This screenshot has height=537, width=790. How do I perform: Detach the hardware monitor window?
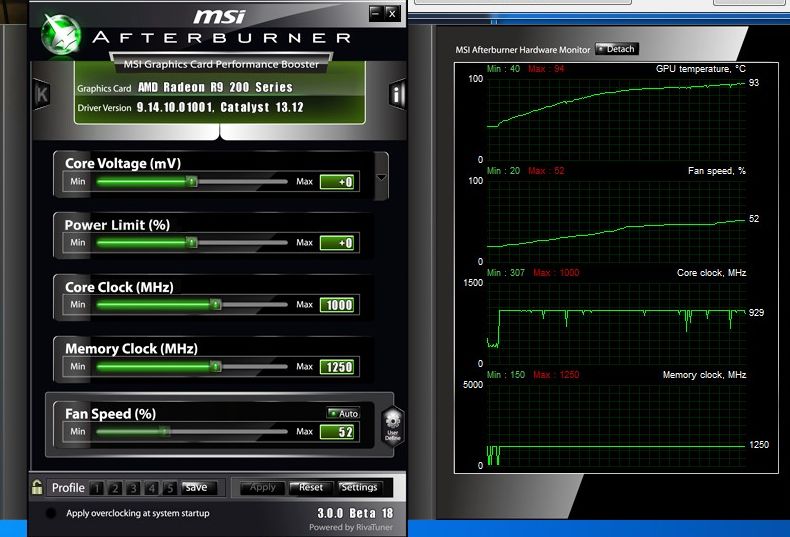coord(616,49)
